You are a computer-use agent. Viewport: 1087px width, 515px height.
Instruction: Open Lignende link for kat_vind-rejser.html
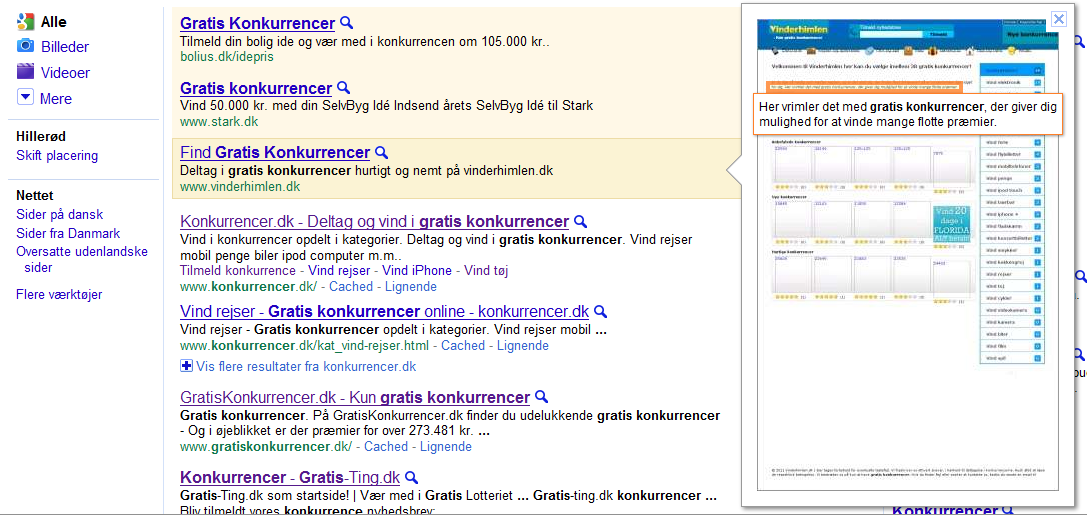pyautogui.click(x=523, y=345)
